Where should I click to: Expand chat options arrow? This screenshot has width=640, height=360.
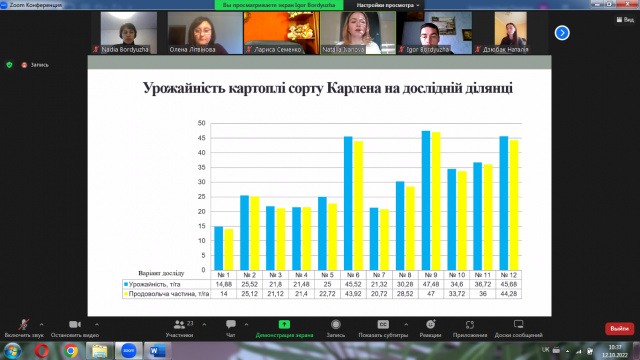(x=246, y=325)
